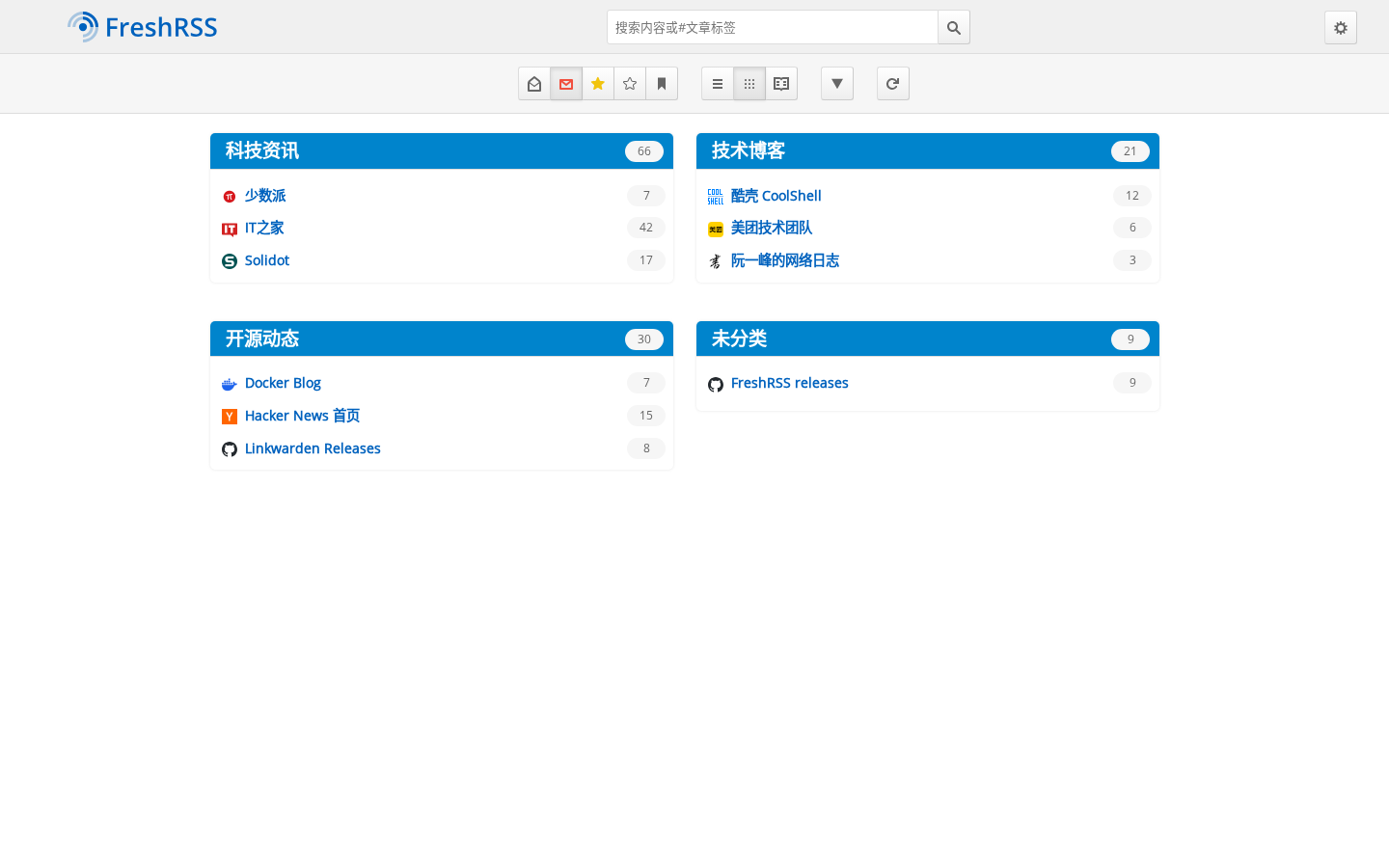Open the FreshRSS releases feed

click(x=790, y=383)
